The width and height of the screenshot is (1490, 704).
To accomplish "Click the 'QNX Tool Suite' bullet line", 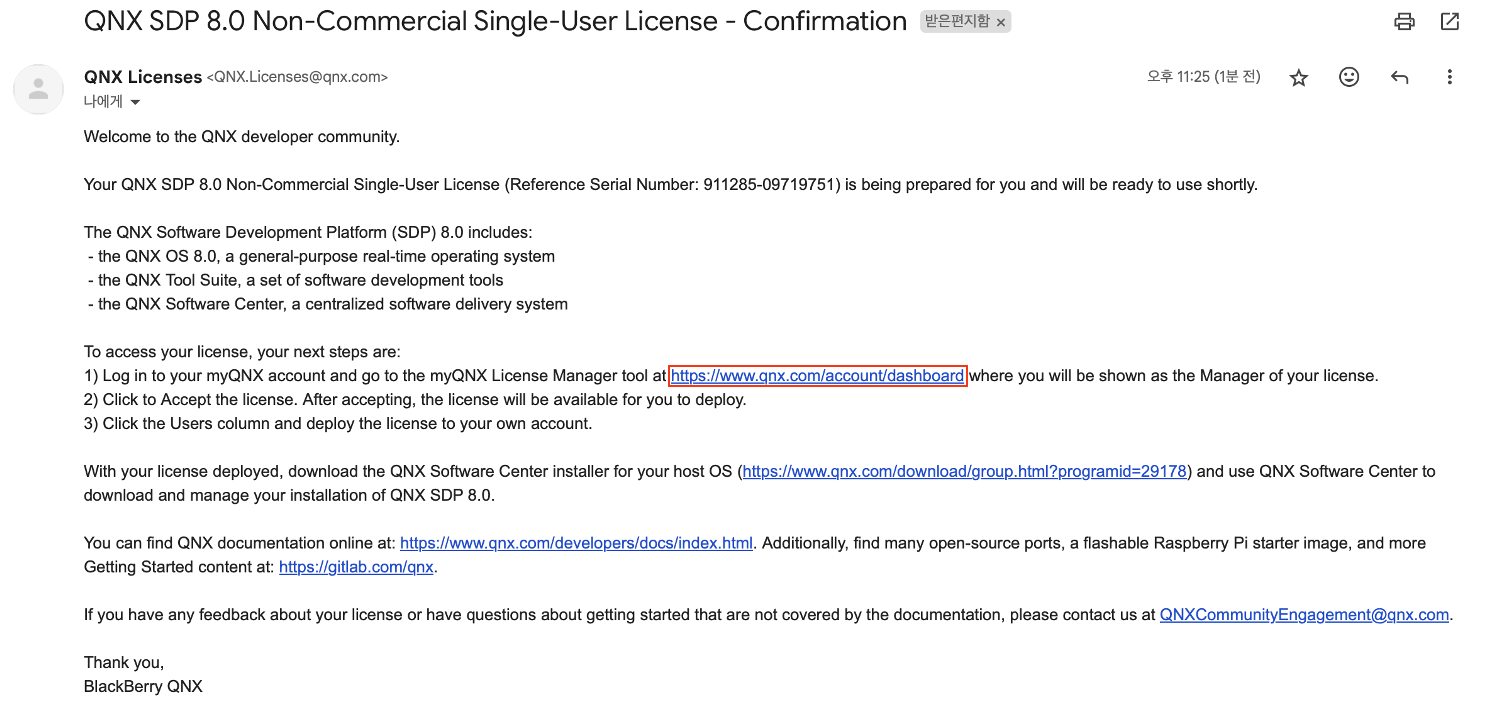I will (x=295, y=280).
